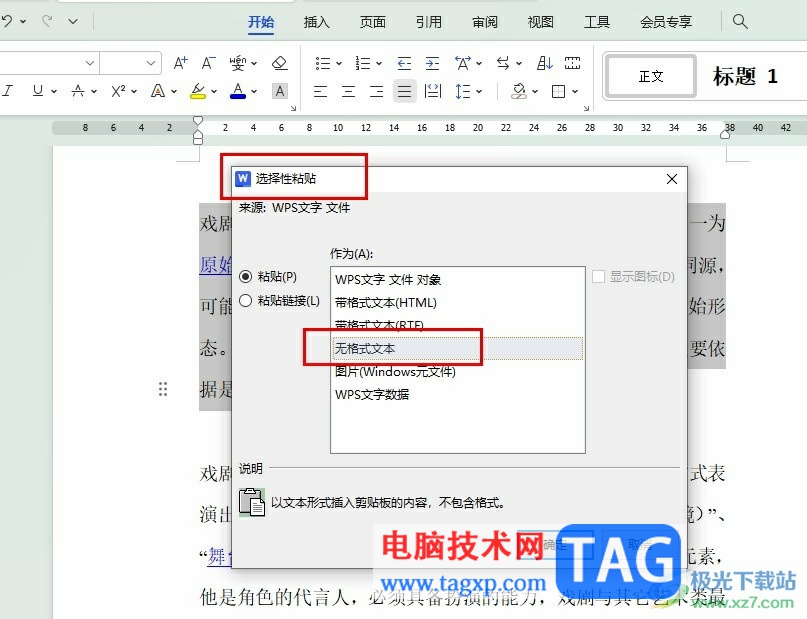Click the distributed alignment icon
Screen dimensions: 807x619
433,92
